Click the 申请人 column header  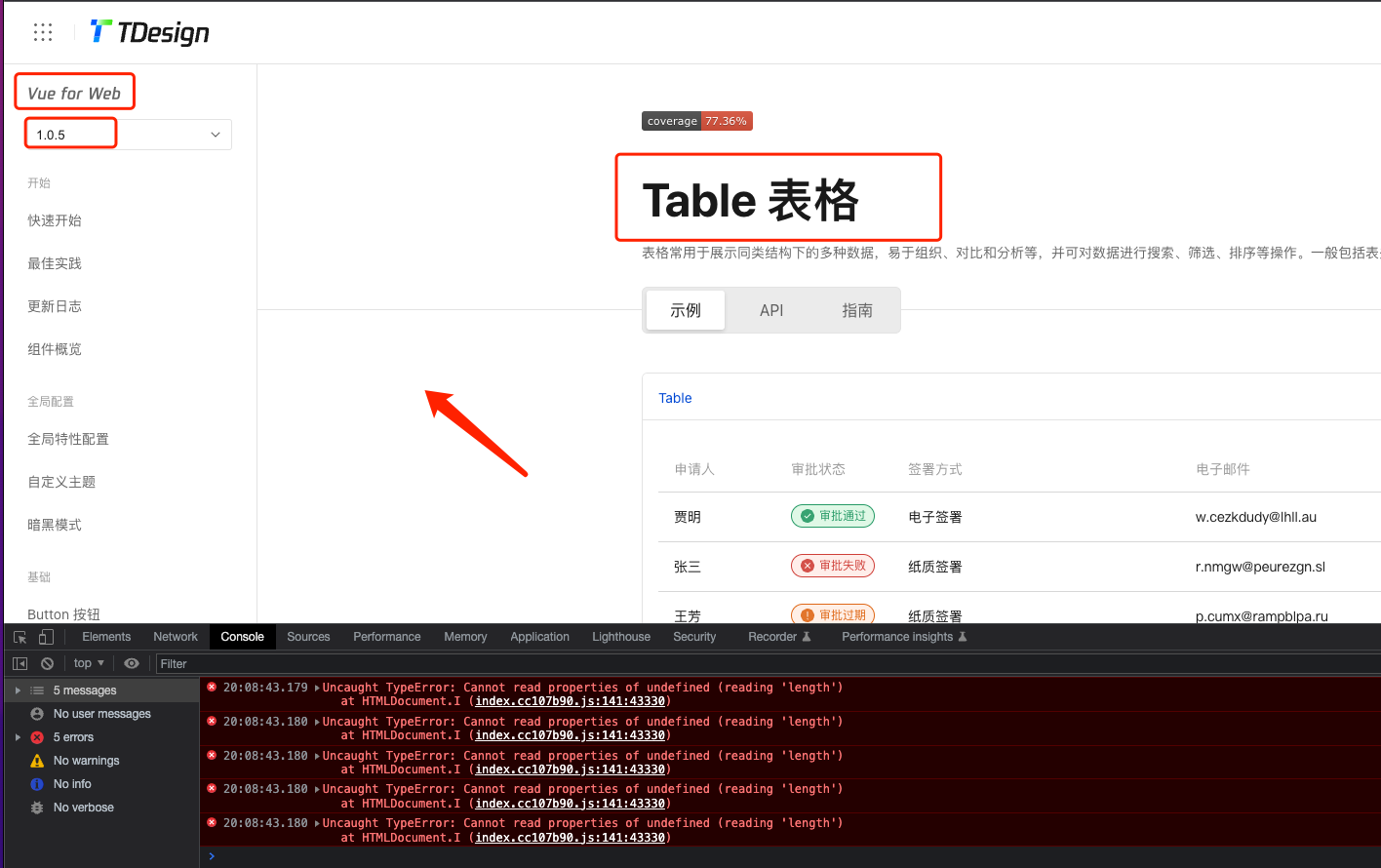click(694, 469)
